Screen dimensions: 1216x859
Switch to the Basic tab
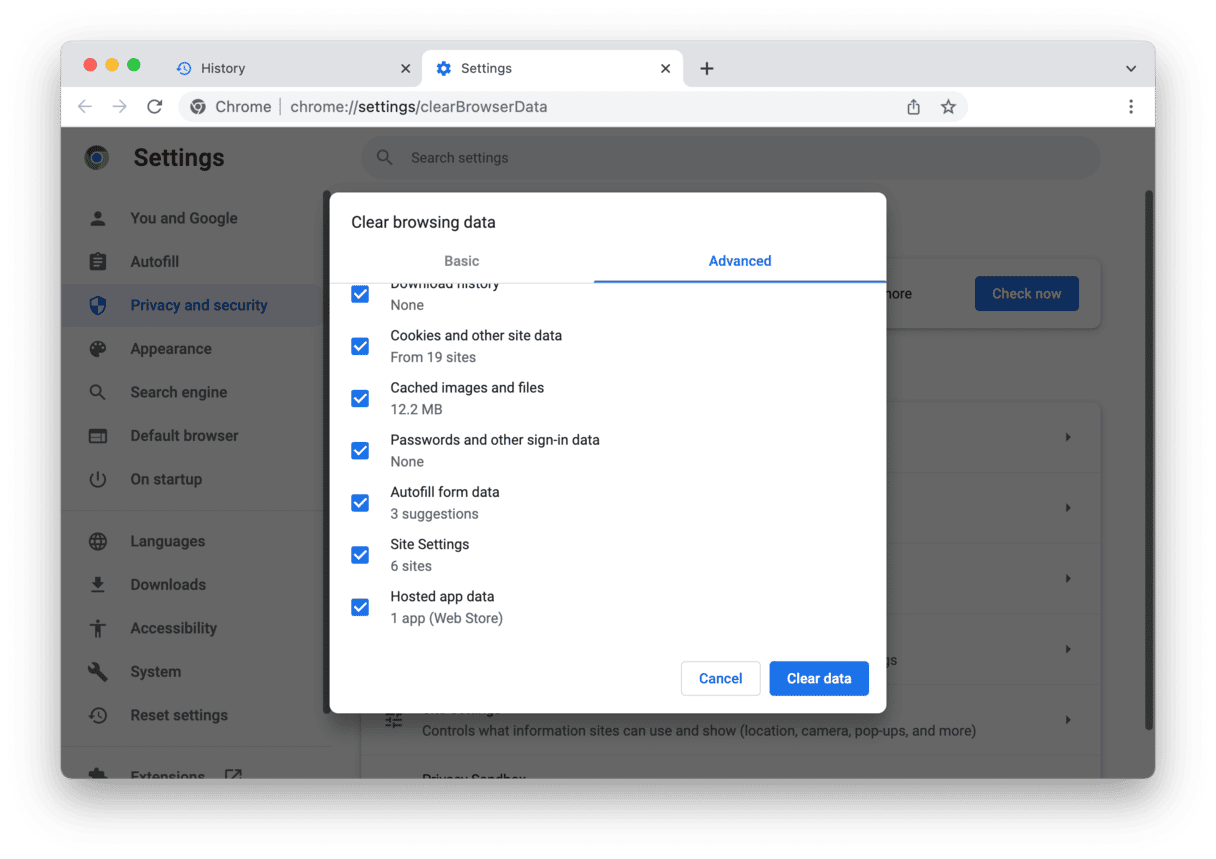[461, 261]
